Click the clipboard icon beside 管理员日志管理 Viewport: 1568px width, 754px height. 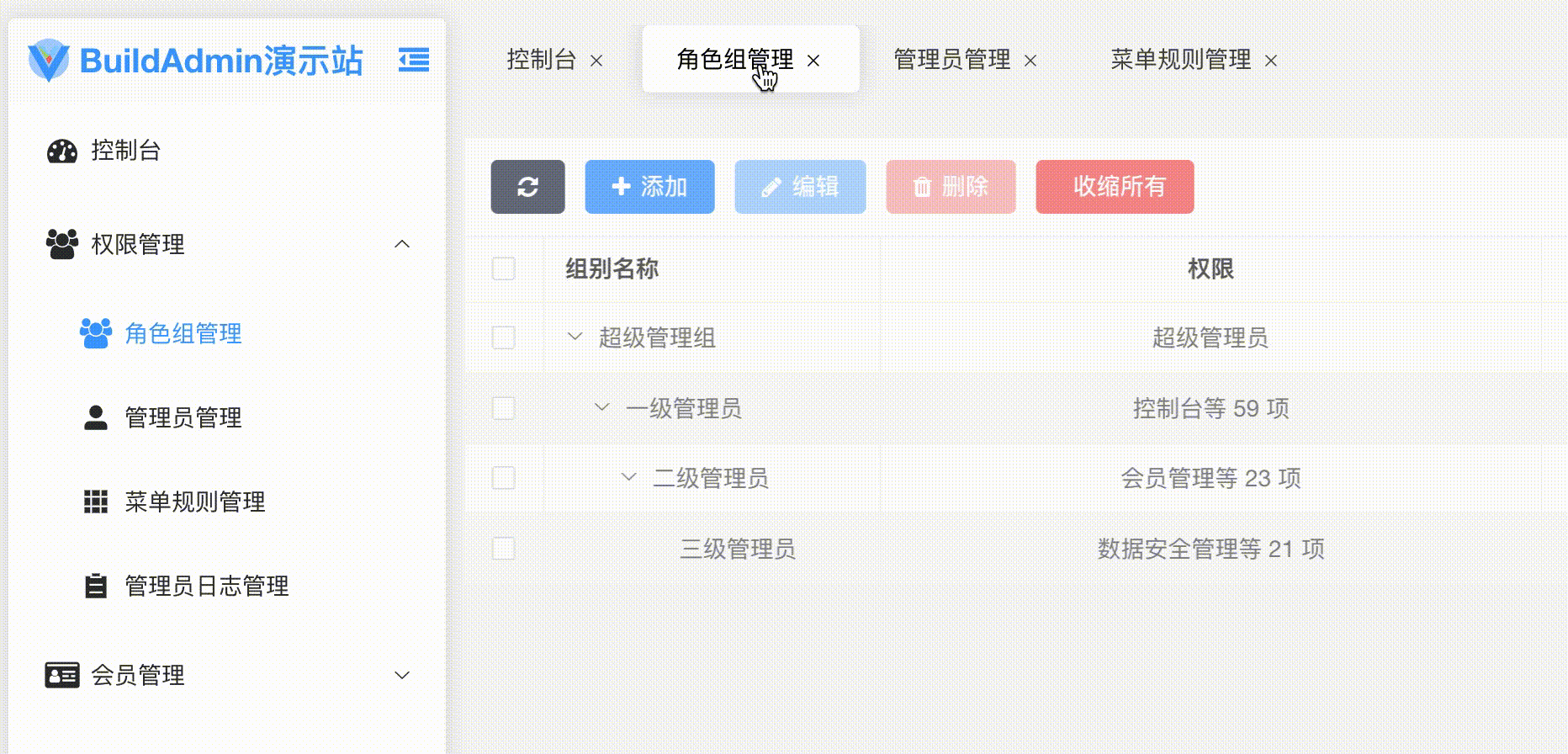click(x=96, y=586)
